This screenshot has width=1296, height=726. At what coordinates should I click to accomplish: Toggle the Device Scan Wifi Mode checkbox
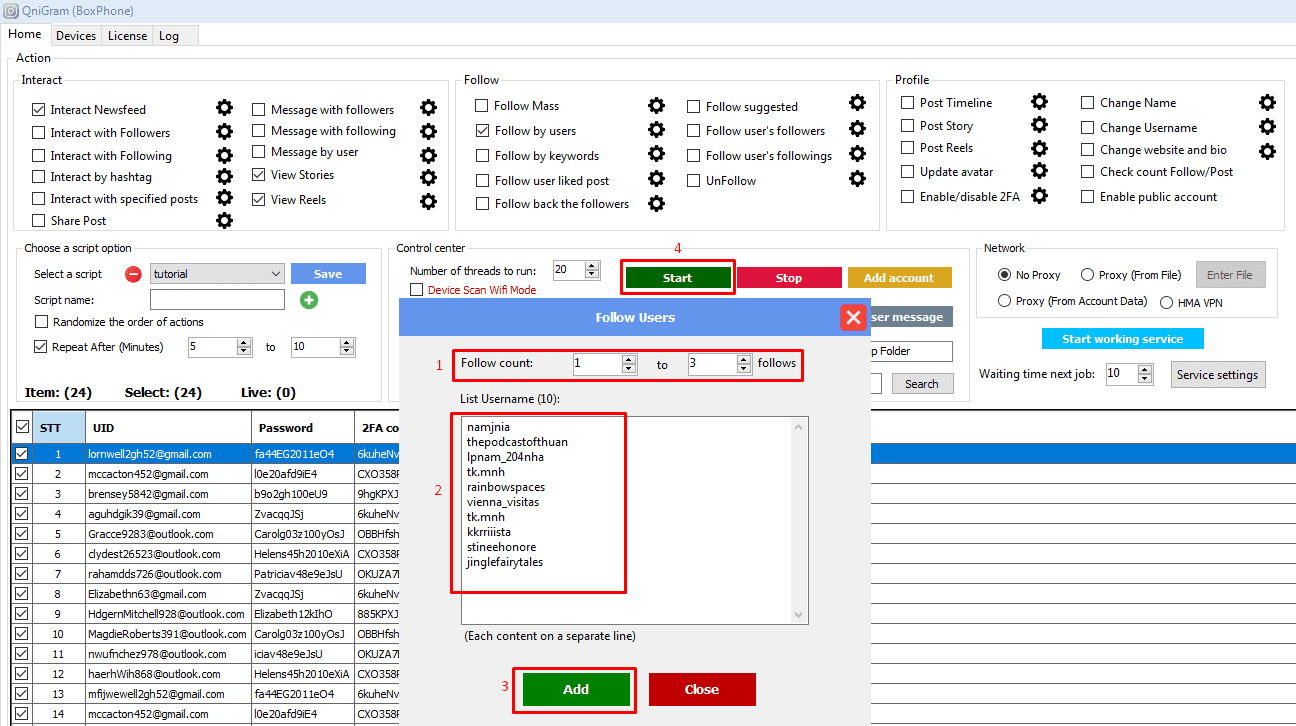(417, 290)
